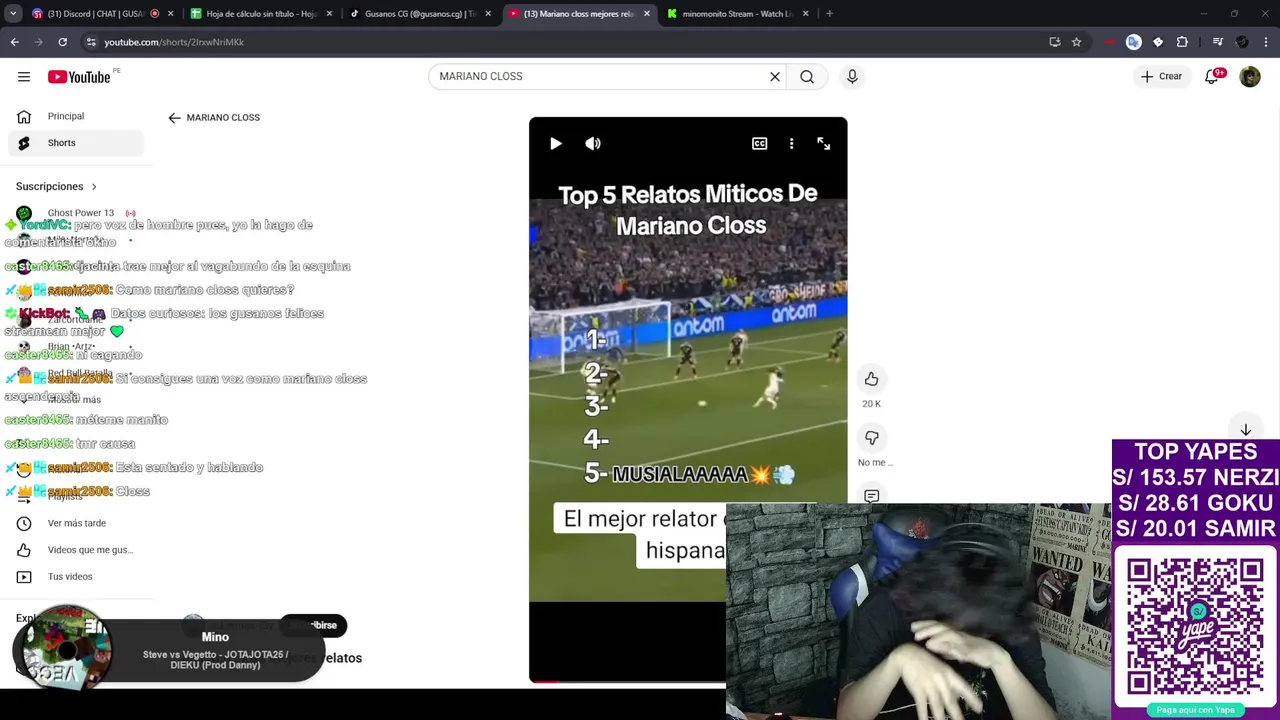Click the Crear button
This screenshot has height=720, width=1280.
(x=1161, y=77)
